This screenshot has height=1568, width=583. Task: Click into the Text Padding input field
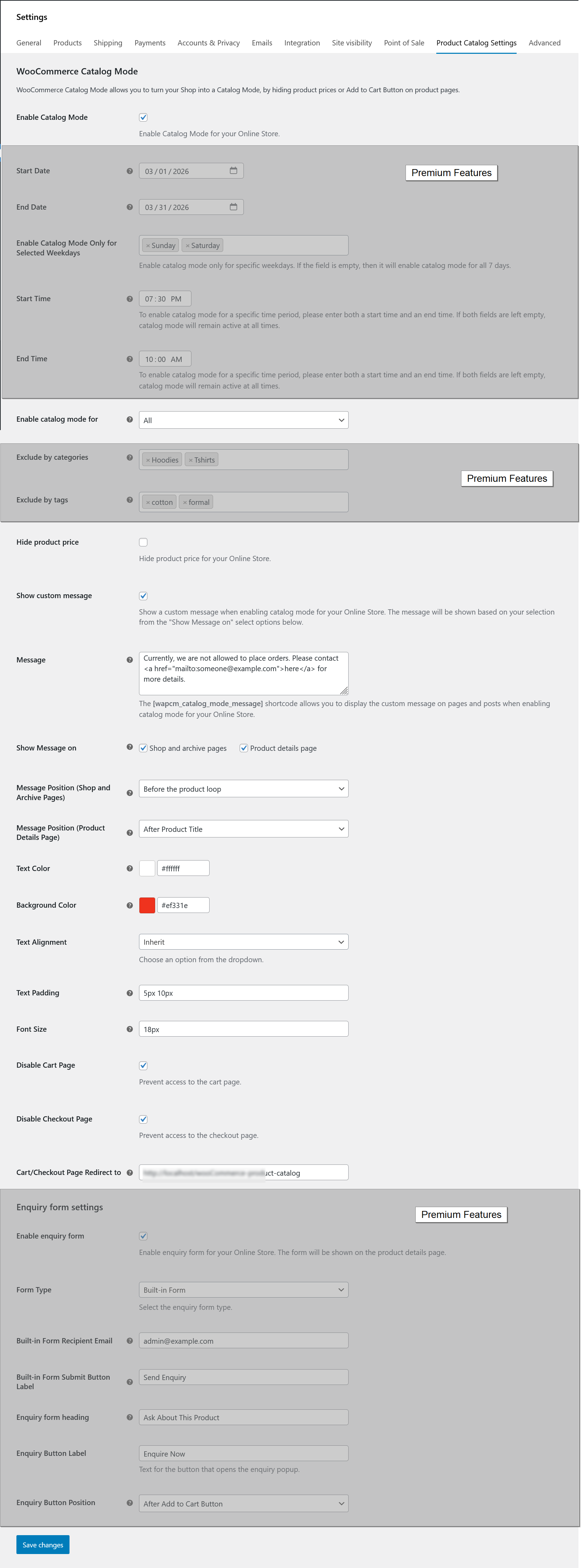[243, 993]
